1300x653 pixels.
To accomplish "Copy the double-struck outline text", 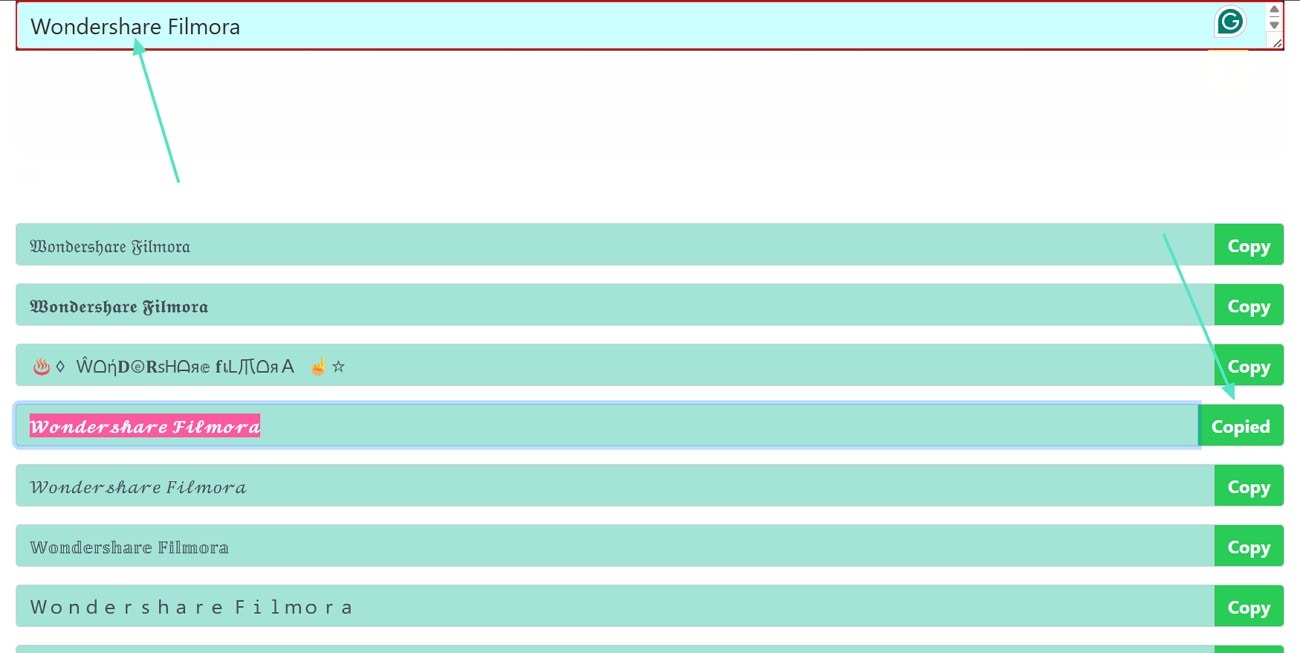I will (1249, 546).
